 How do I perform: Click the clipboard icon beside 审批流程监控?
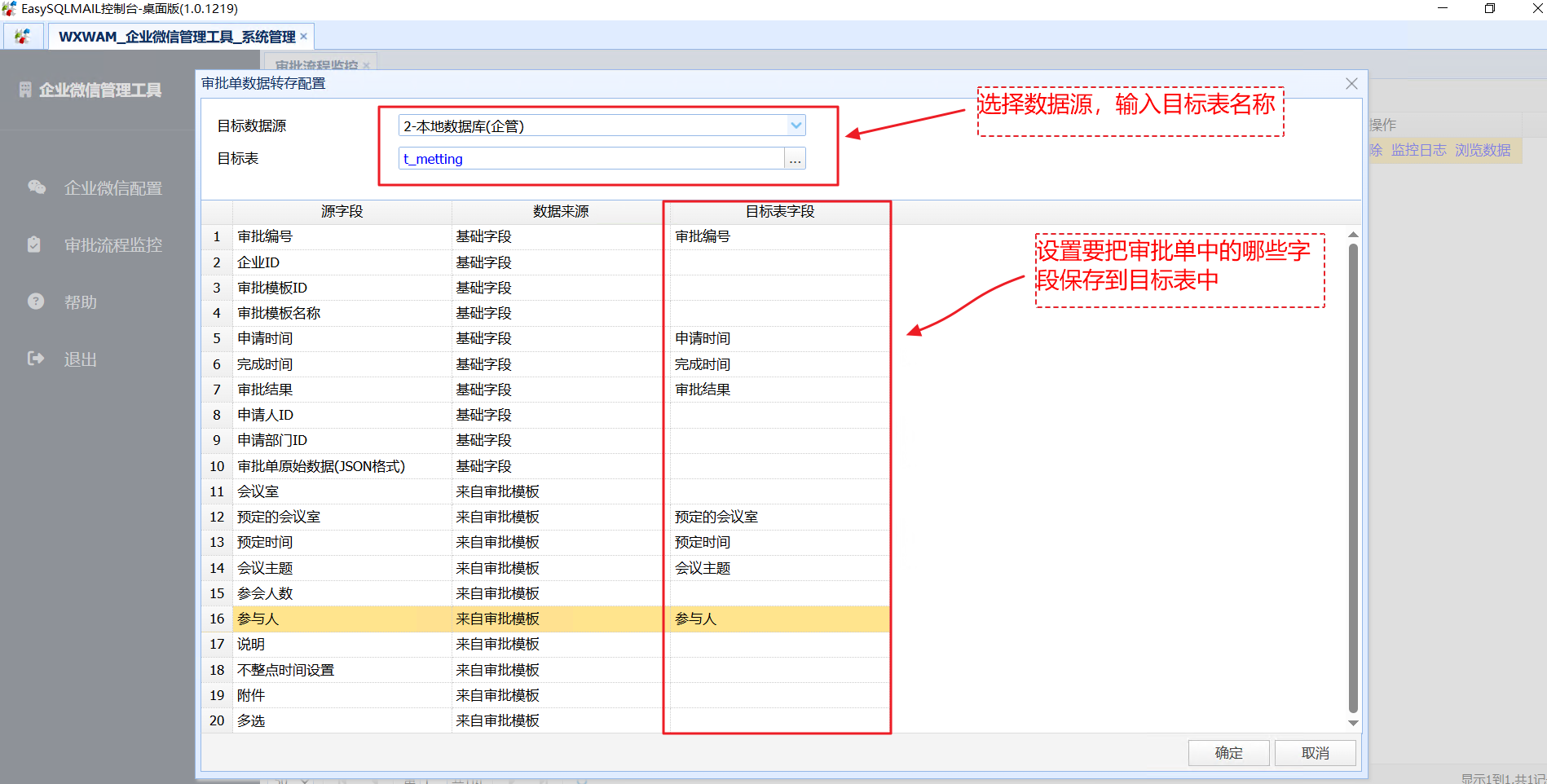(x=34, y=244)
